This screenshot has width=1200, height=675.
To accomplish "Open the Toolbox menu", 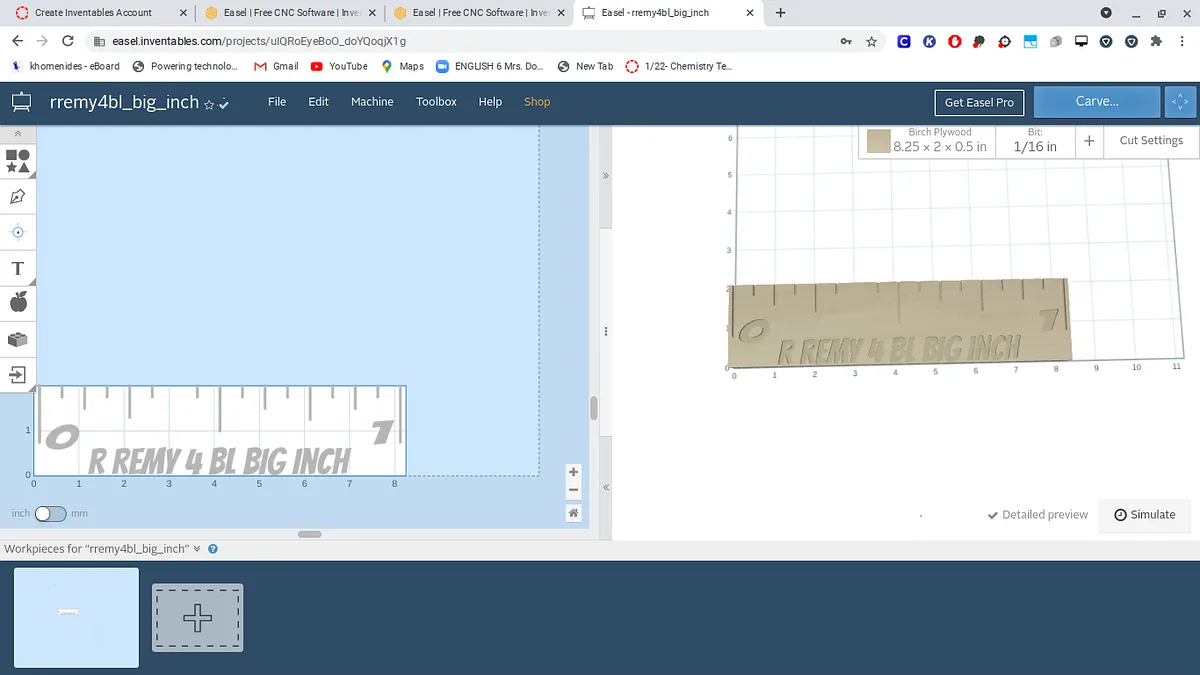I will click(436, 102).
